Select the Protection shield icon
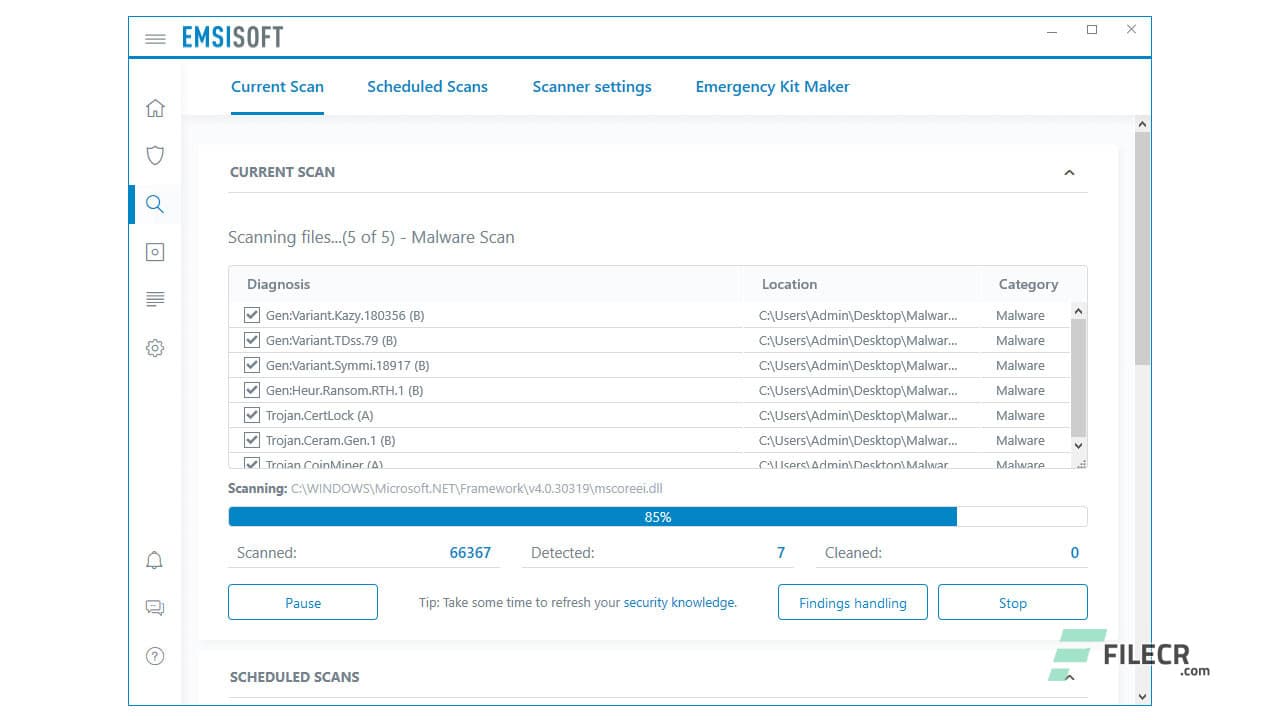The image size is (1280, 720). (155, 155)
